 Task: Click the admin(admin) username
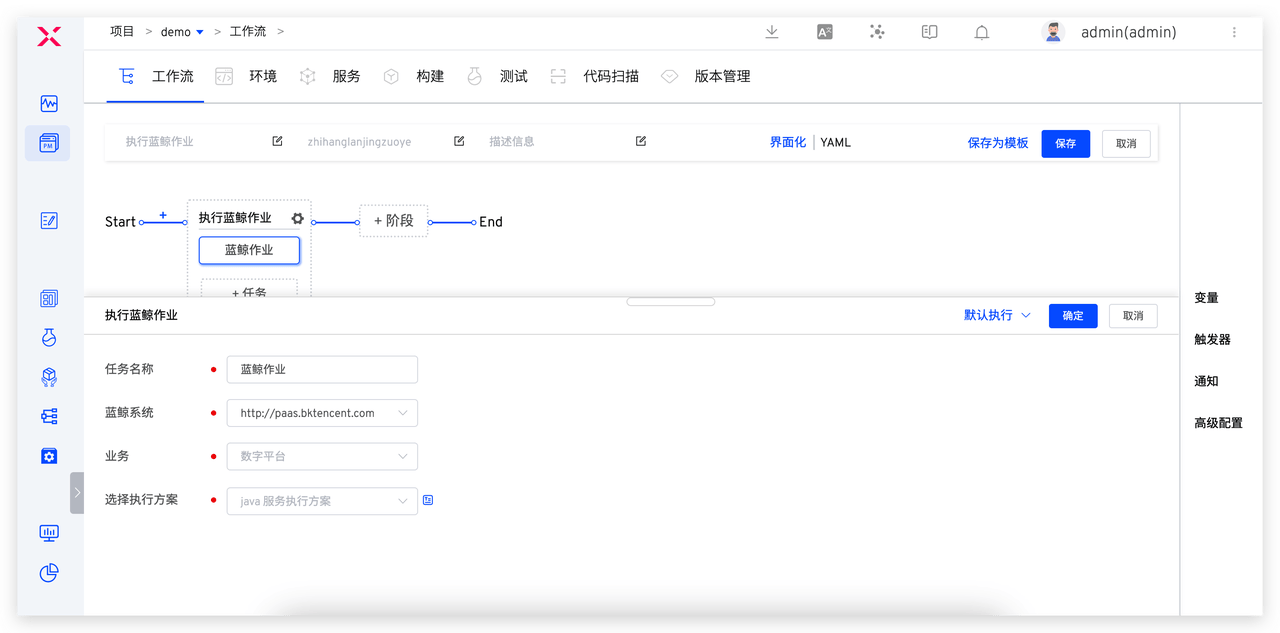pyautogui.click(x=1128, y=32)
